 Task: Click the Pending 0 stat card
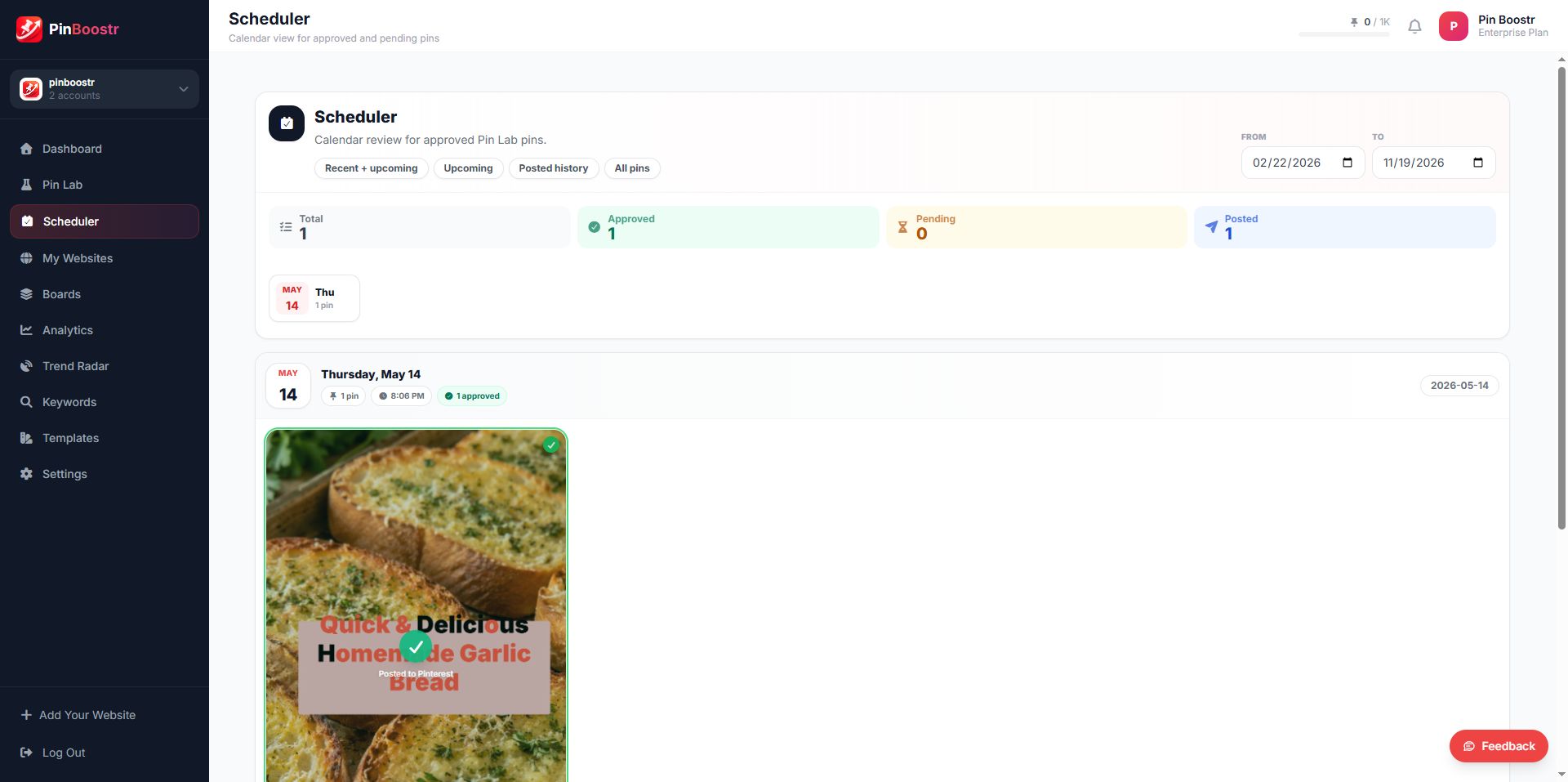[1036, 227]
